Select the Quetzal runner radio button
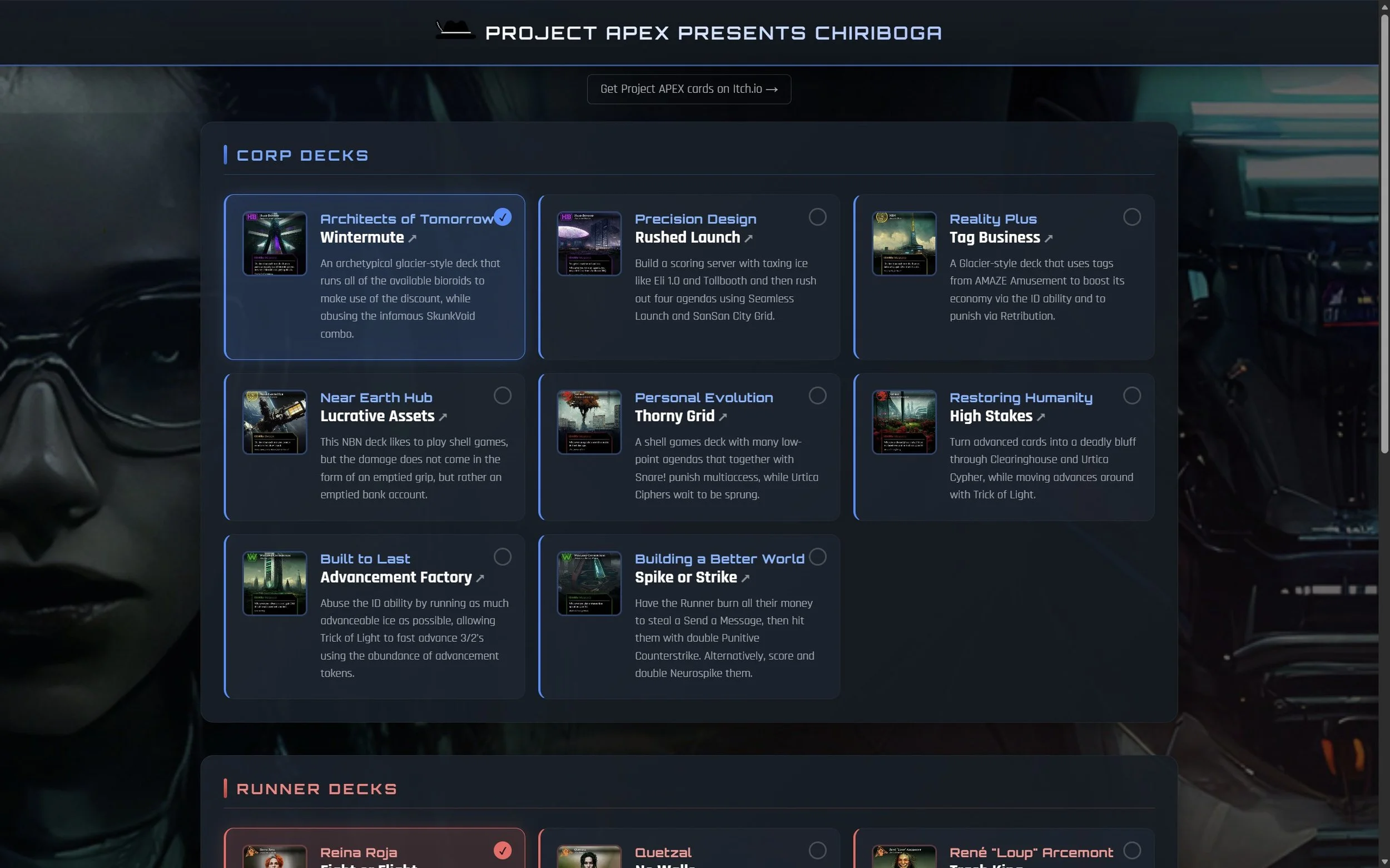Viewport: 1390px width, 868px height. (x=817, y=850)
